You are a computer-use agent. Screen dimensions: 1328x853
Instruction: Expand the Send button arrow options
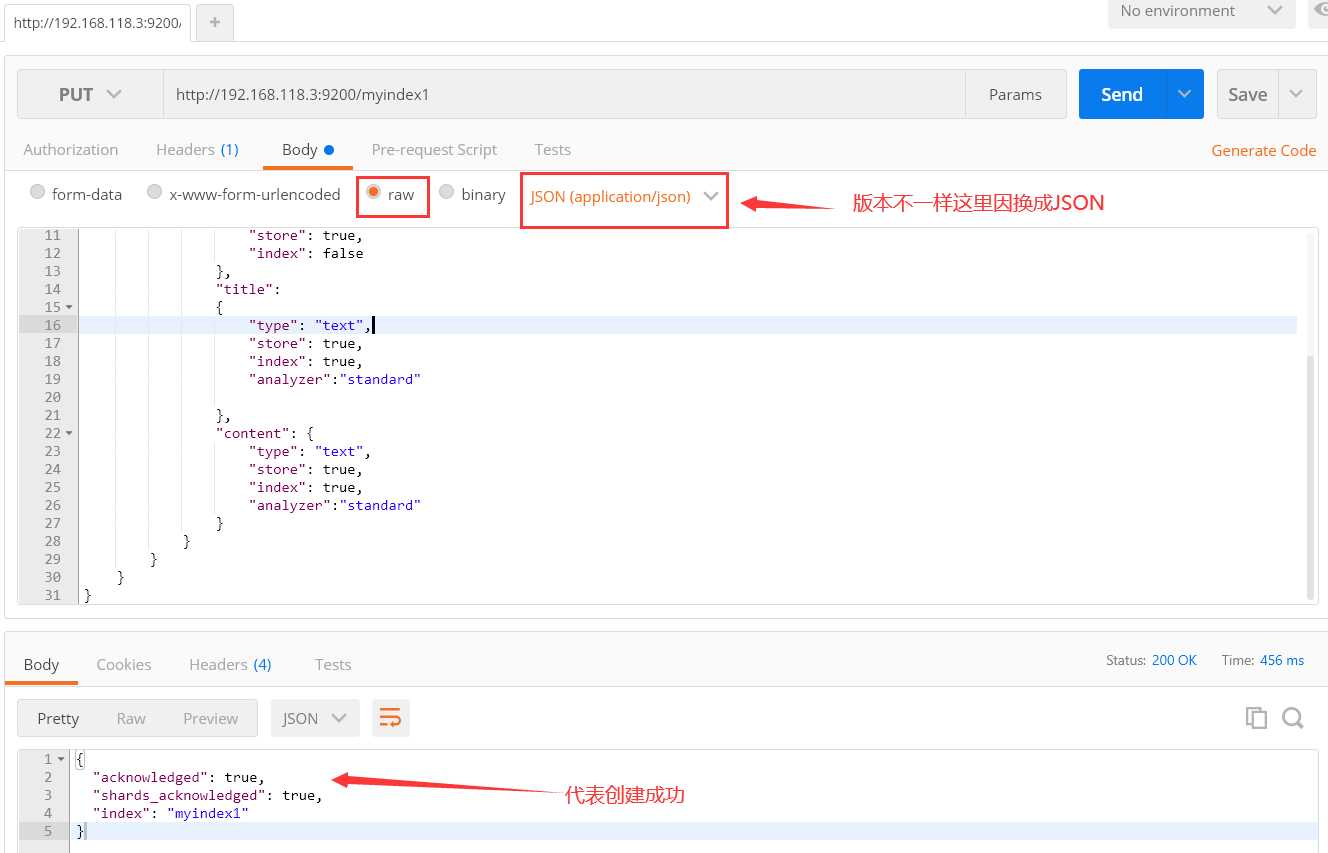(x=1185, y=94)
